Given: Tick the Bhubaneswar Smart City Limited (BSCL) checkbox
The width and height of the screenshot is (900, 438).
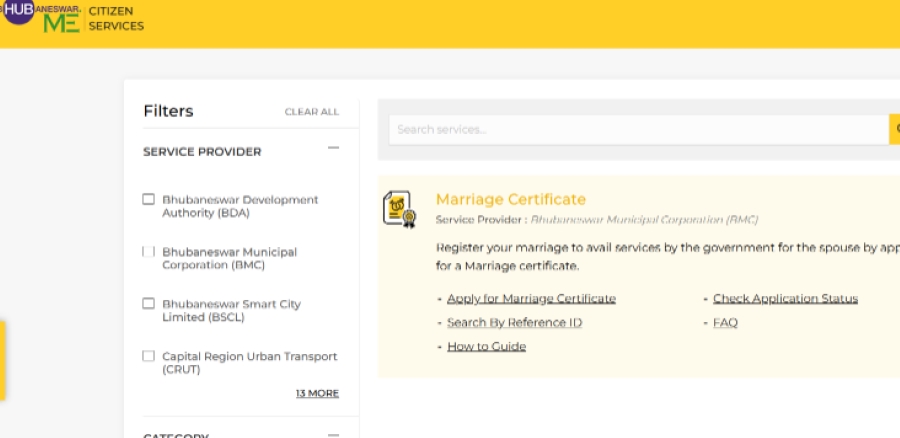Looking at the screenshot, I should tap(149, 303).
